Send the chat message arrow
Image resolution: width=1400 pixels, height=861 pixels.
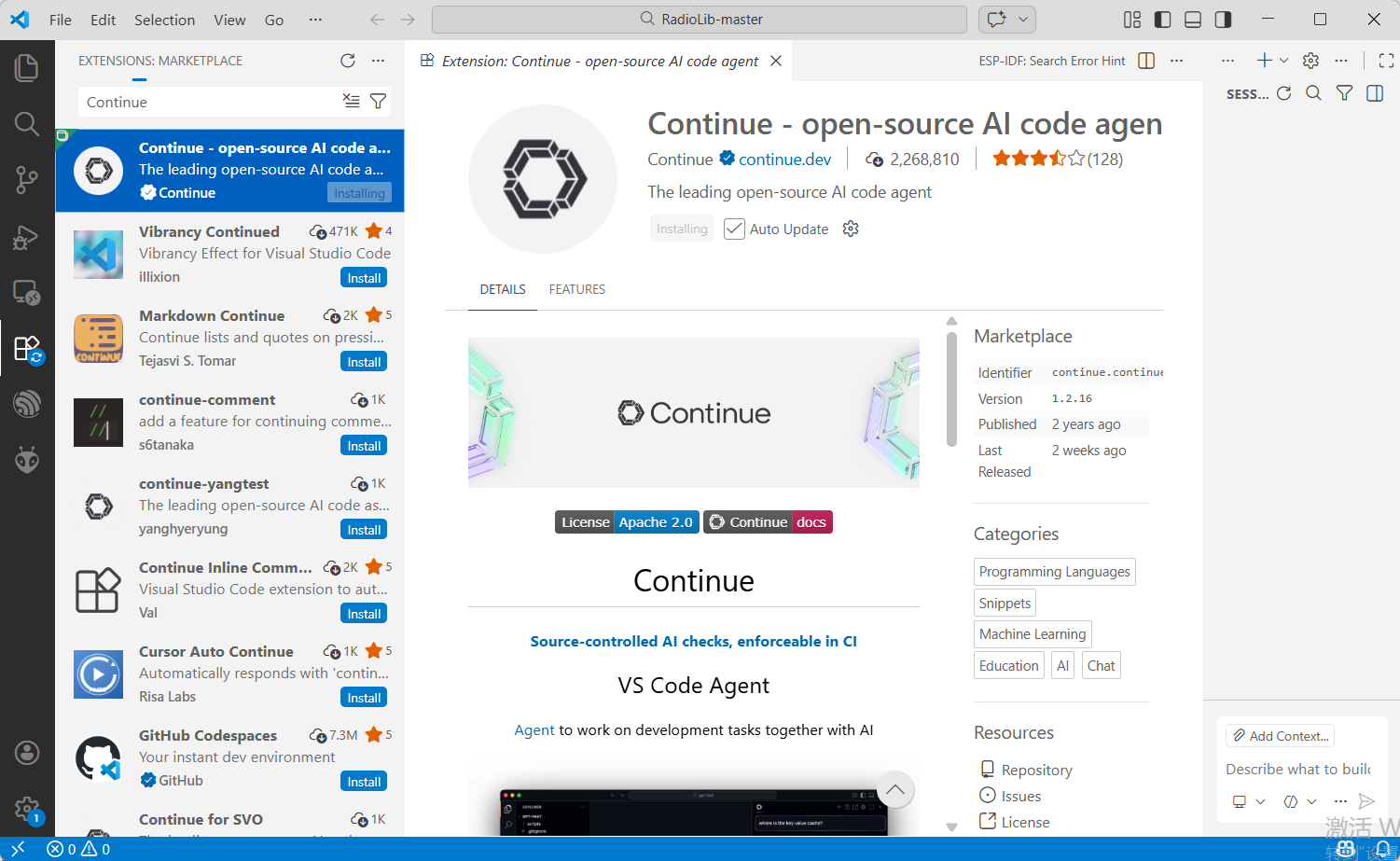(x=1366, y=801)
